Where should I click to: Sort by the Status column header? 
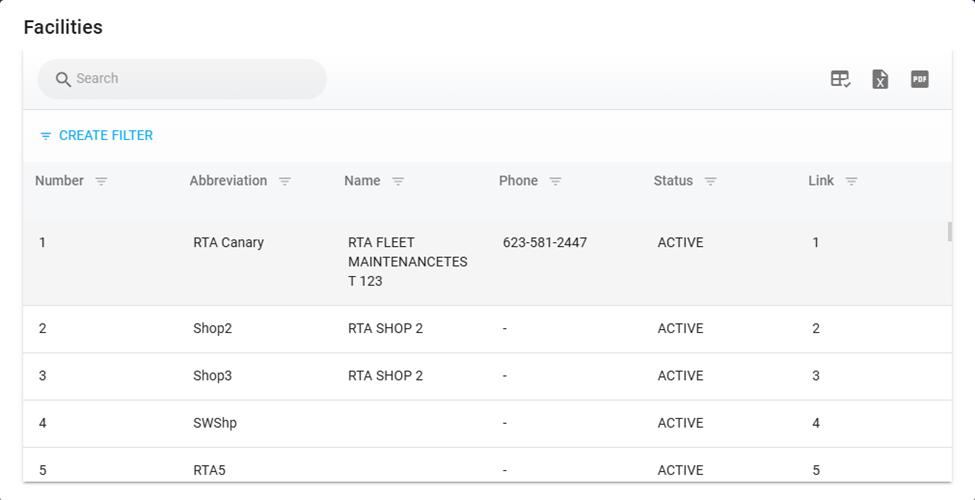[673, 181]
